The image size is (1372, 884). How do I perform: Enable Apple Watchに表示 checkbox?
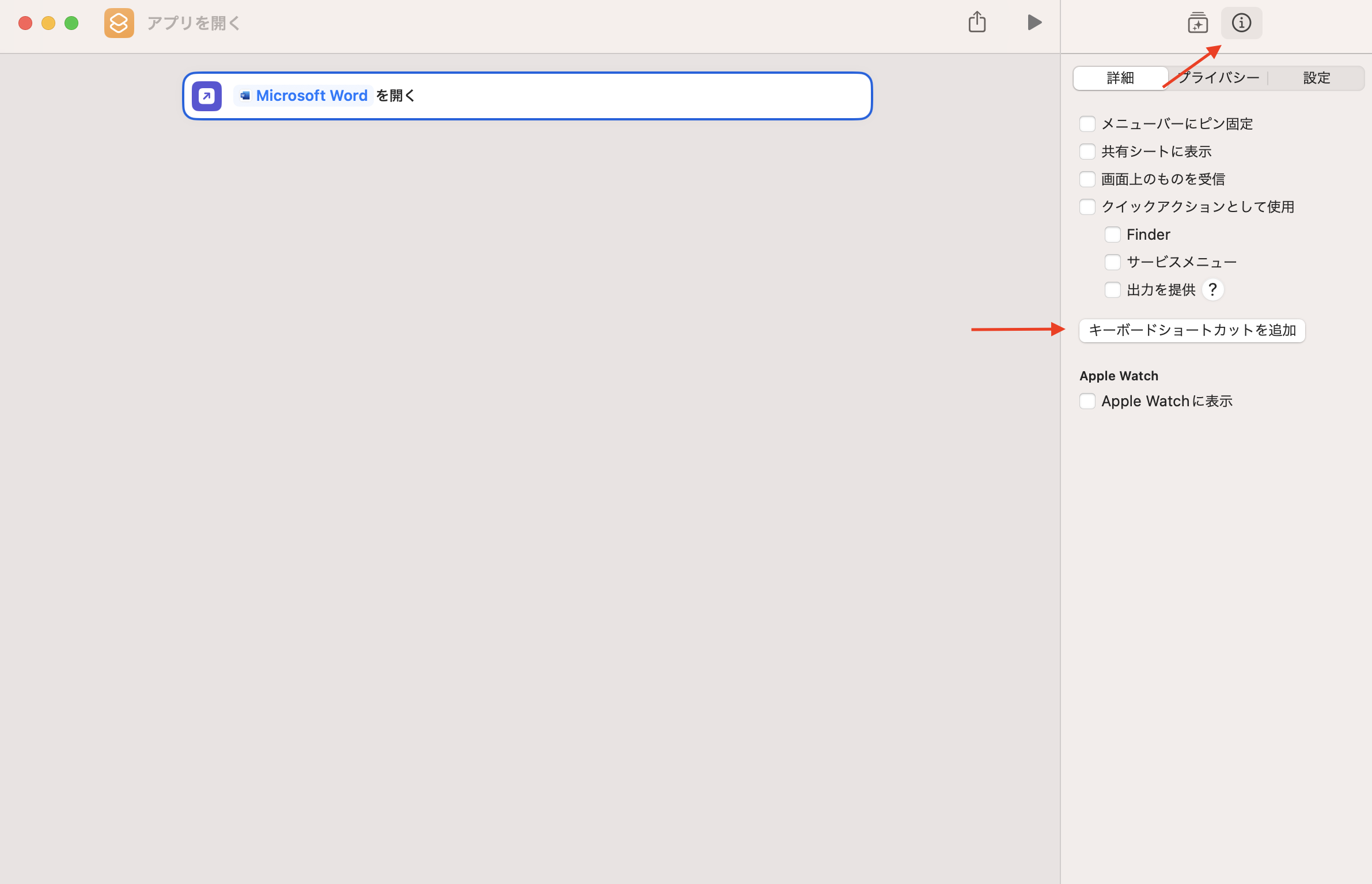[1087, 401]
